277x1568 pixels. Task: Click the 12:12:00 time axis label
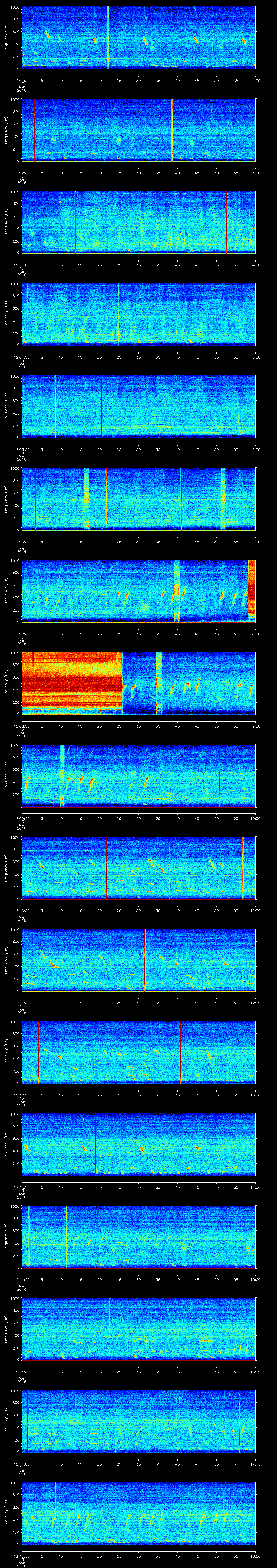coord(21,1095)
